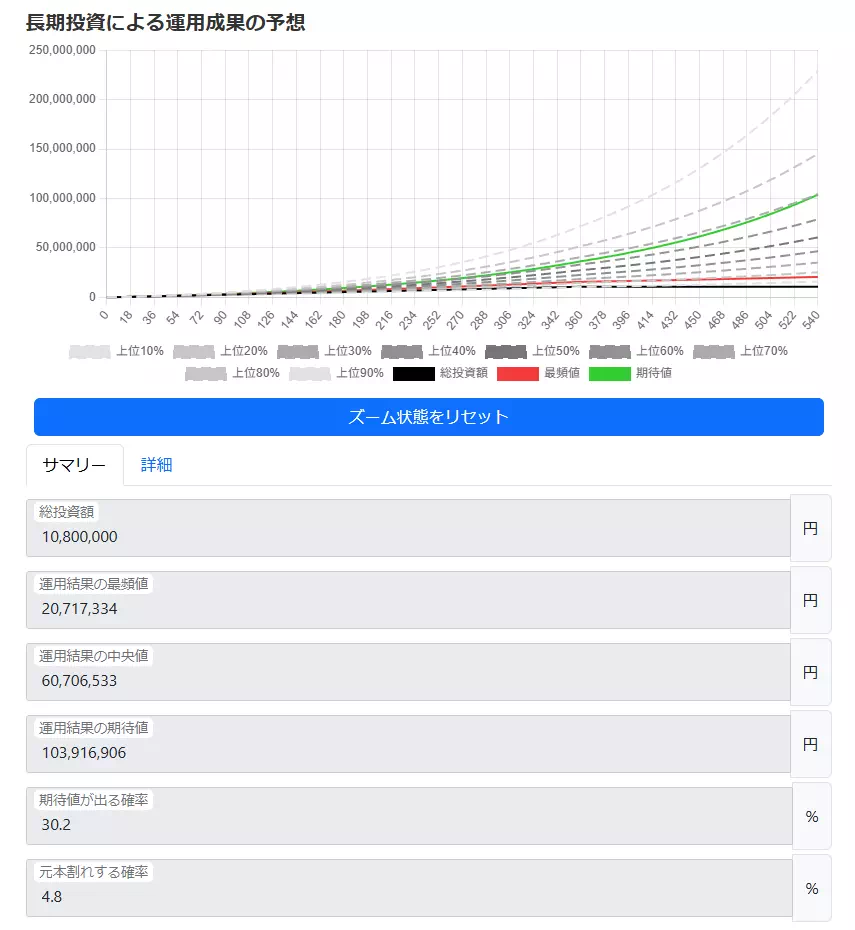Open the 詳細 tab
Screen dimensions: 855x930
tap(157, 464)
